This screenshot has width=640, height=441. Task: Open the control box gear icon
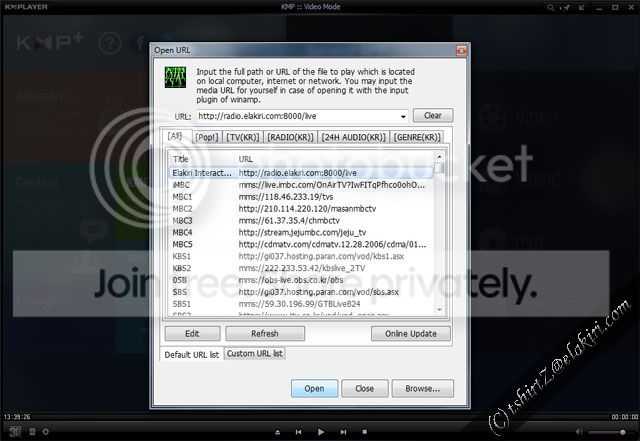[x=46, y=432]
